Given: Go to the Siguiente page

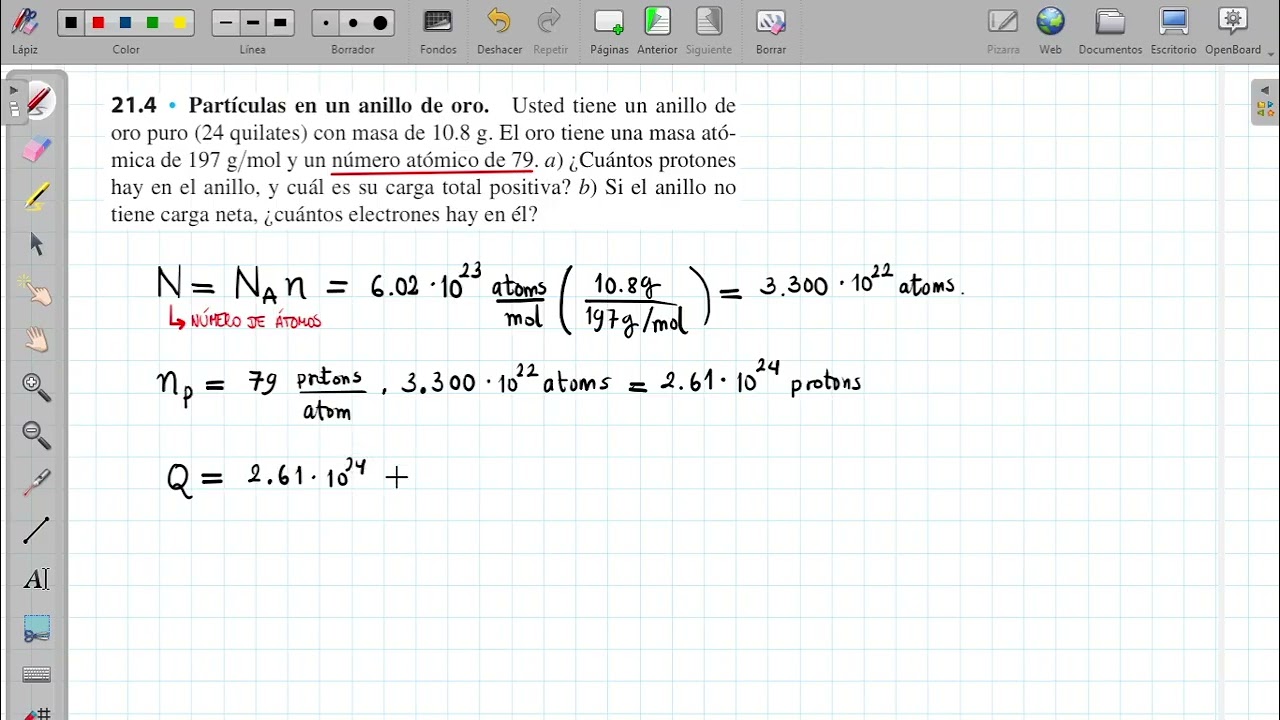Looking at the screenshot, I should pyautogui.click(x=709, y=29).
